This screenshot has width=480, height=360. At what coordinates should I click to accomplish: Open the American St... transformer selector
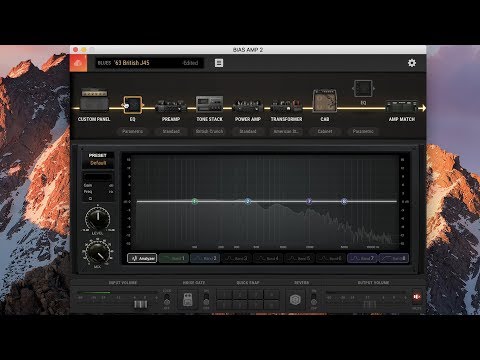(286, 131)
